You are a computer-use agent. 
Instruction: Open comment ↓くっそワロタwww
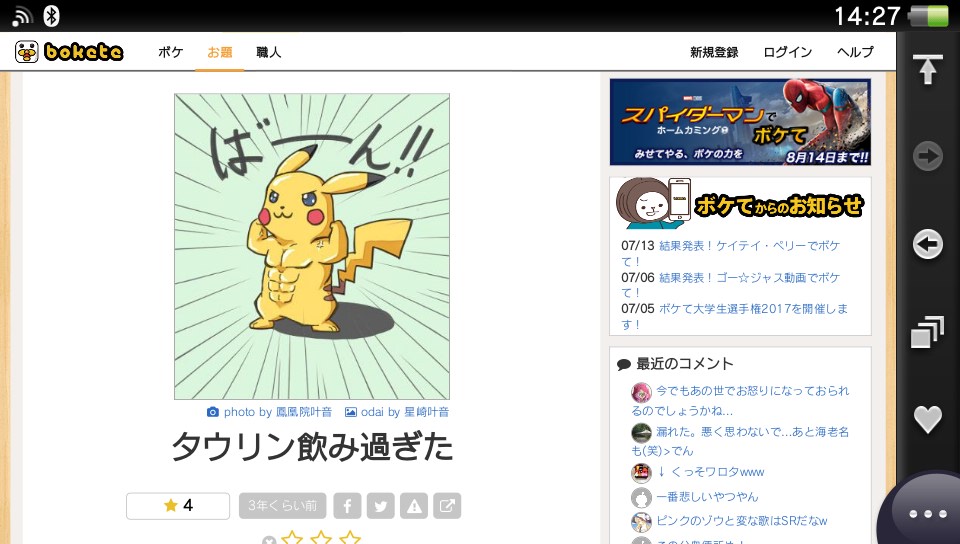(x=710, y=472)
